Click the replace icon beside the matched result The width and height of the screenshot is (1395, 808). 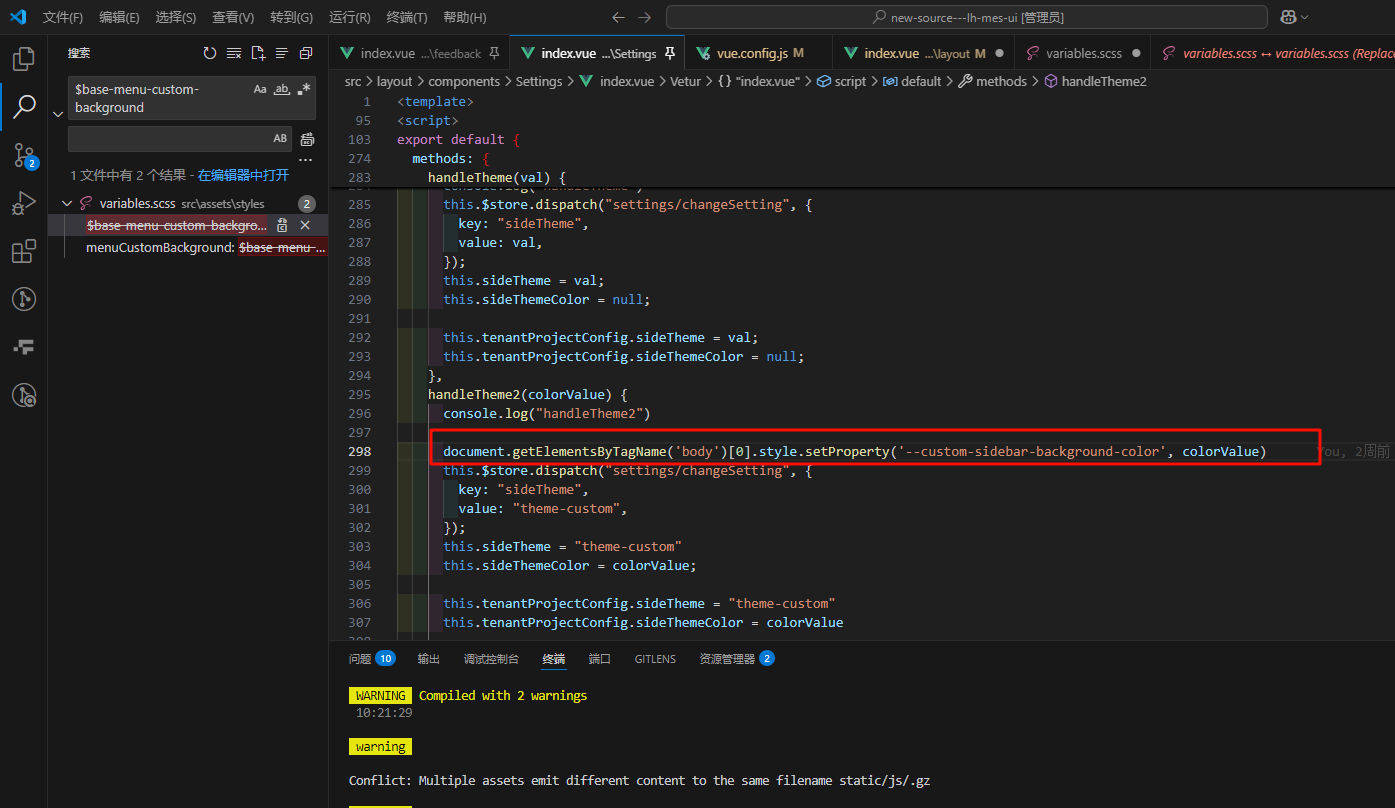tap(281, 226)
